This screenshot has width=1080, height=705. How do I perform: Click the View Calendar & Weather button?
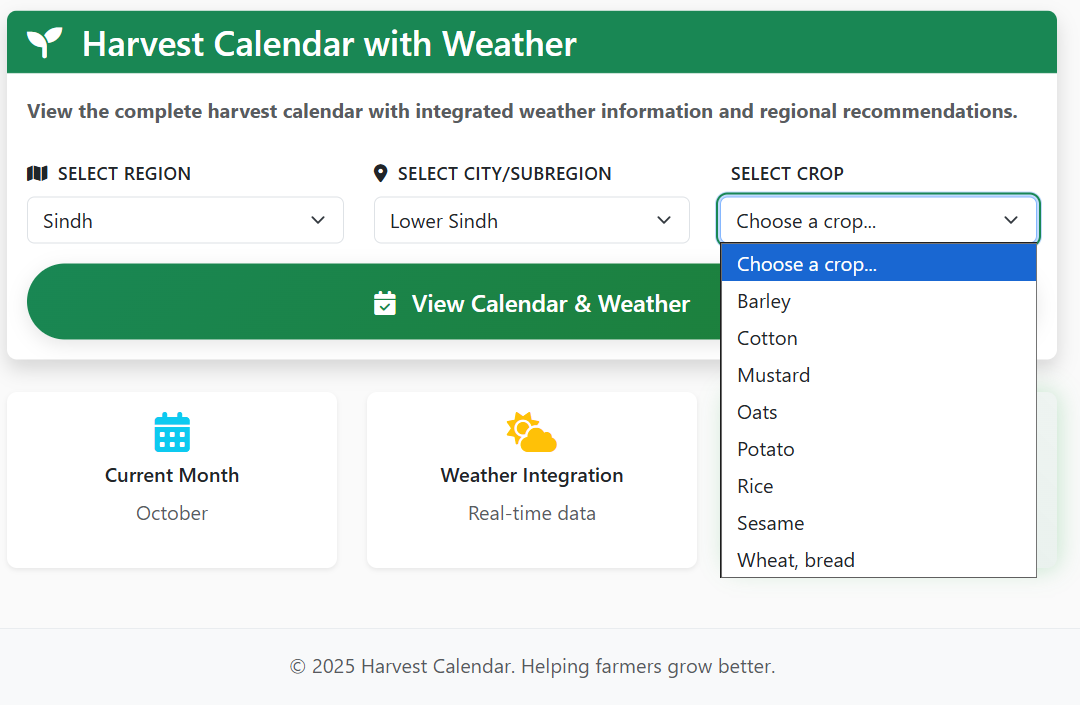tap(373, 302)
